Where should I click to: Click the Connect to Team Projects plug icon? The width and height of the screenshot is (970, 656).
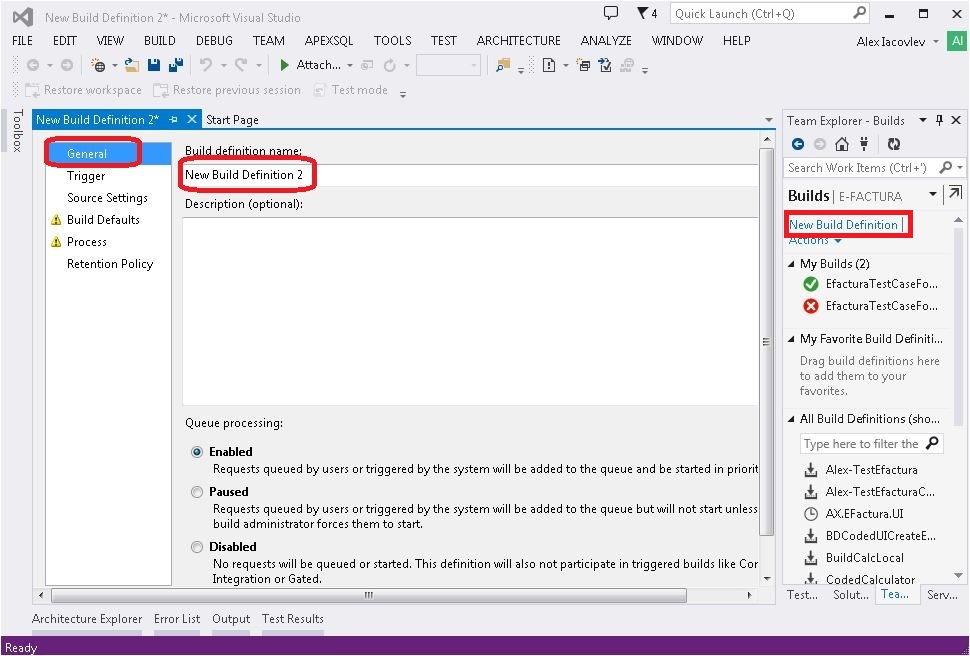point(864,144)
